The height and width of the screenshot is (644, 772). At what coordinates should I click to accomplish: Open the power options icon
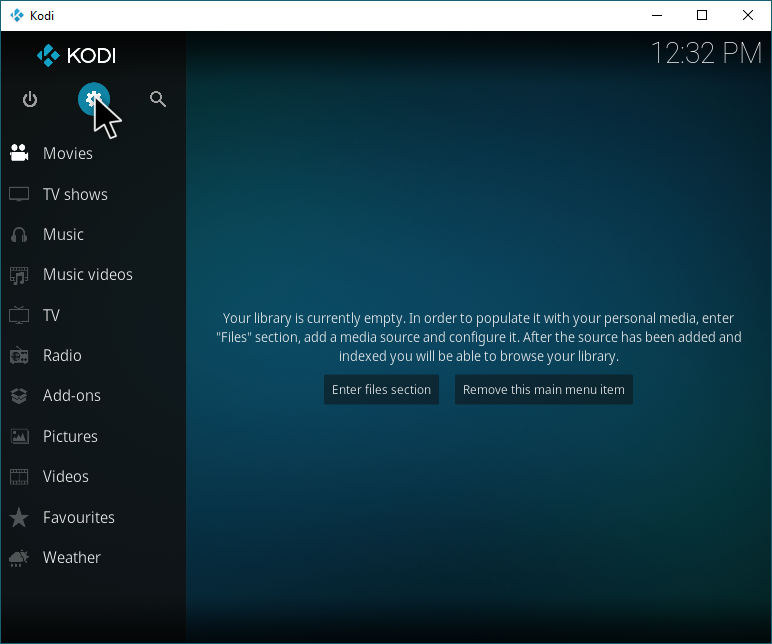point(30,99)
